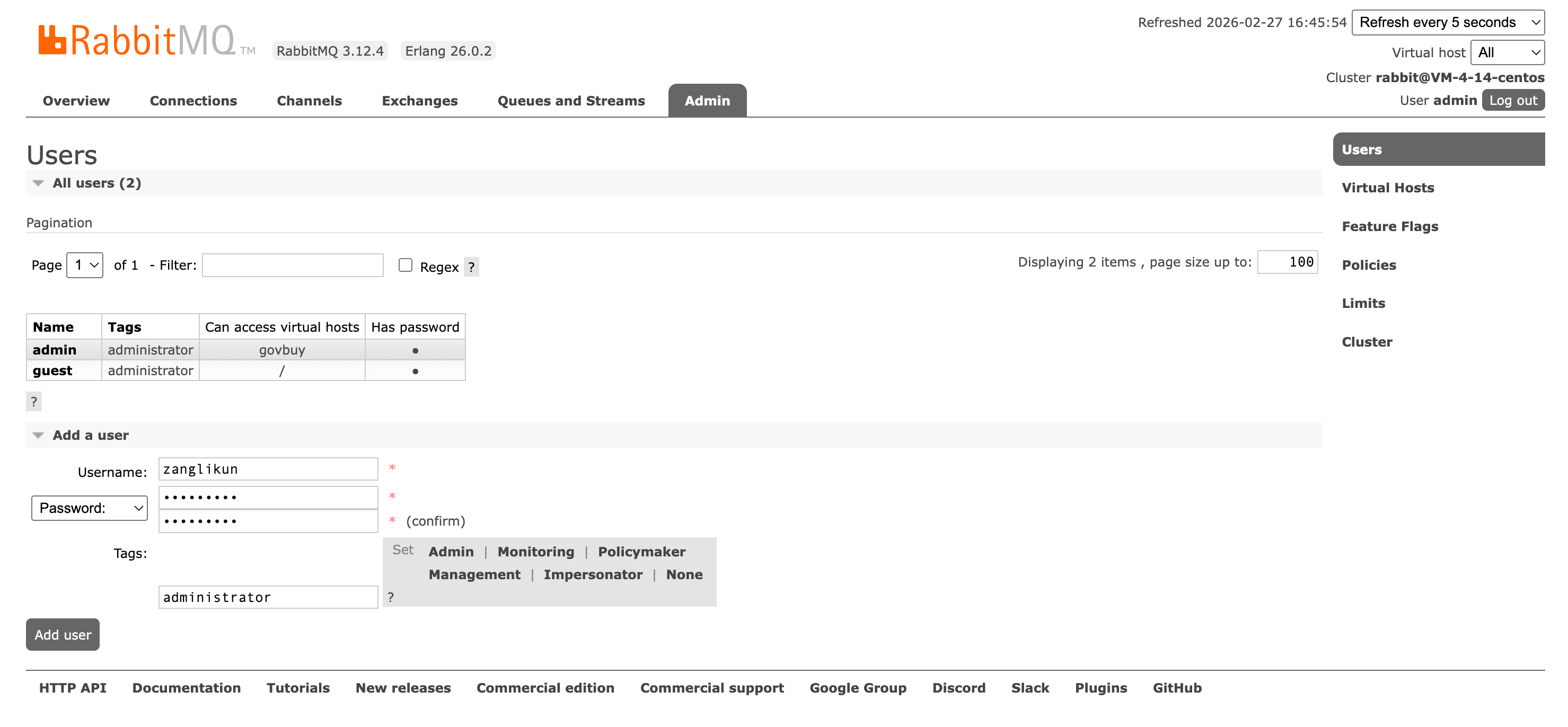Open the Page number dropdown
Image resolution: width=1568 pixels, height=727 pixels.
(x=85, y=265)
